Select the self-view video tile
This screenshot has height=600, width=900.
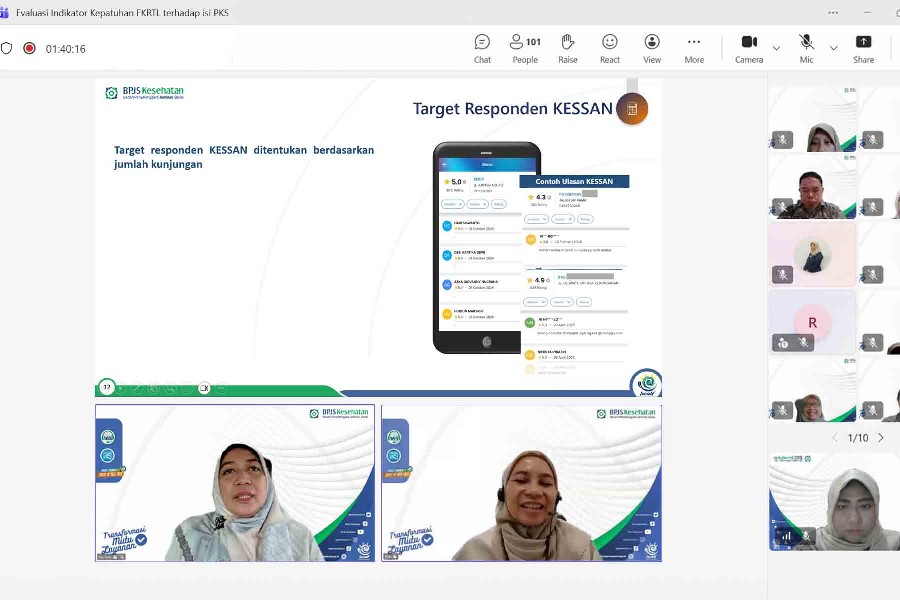[835, 502]
